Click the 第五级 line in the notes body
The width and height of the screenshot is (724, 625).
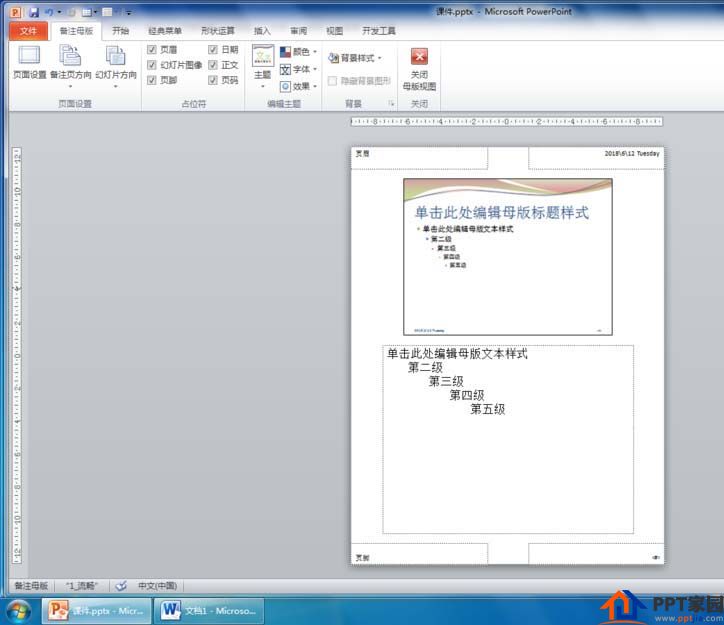tap(488, 409)
